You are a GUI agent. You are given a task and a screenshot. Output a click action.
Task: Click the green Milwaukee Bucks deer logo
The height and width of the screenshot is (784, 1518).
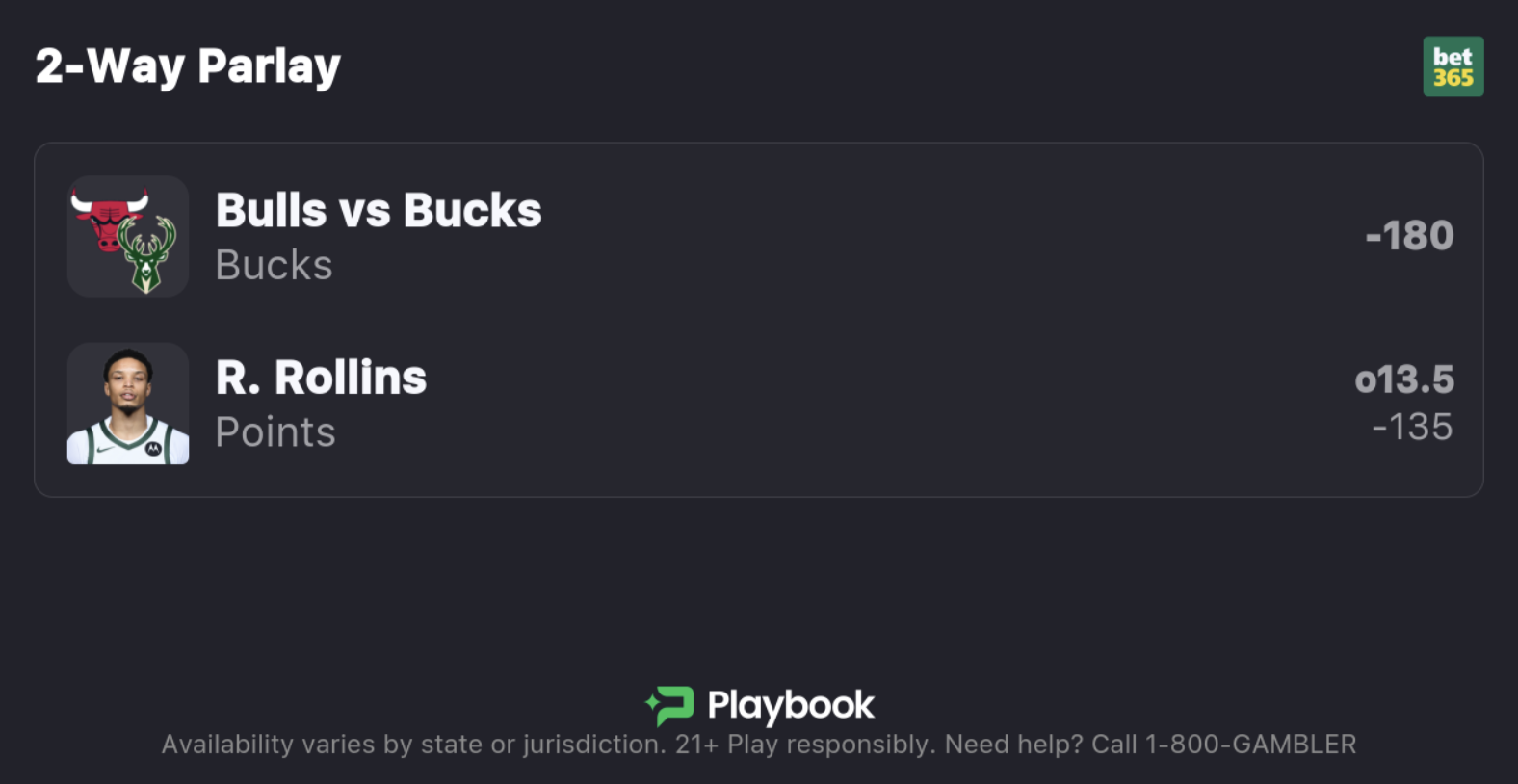click(147, 255)
